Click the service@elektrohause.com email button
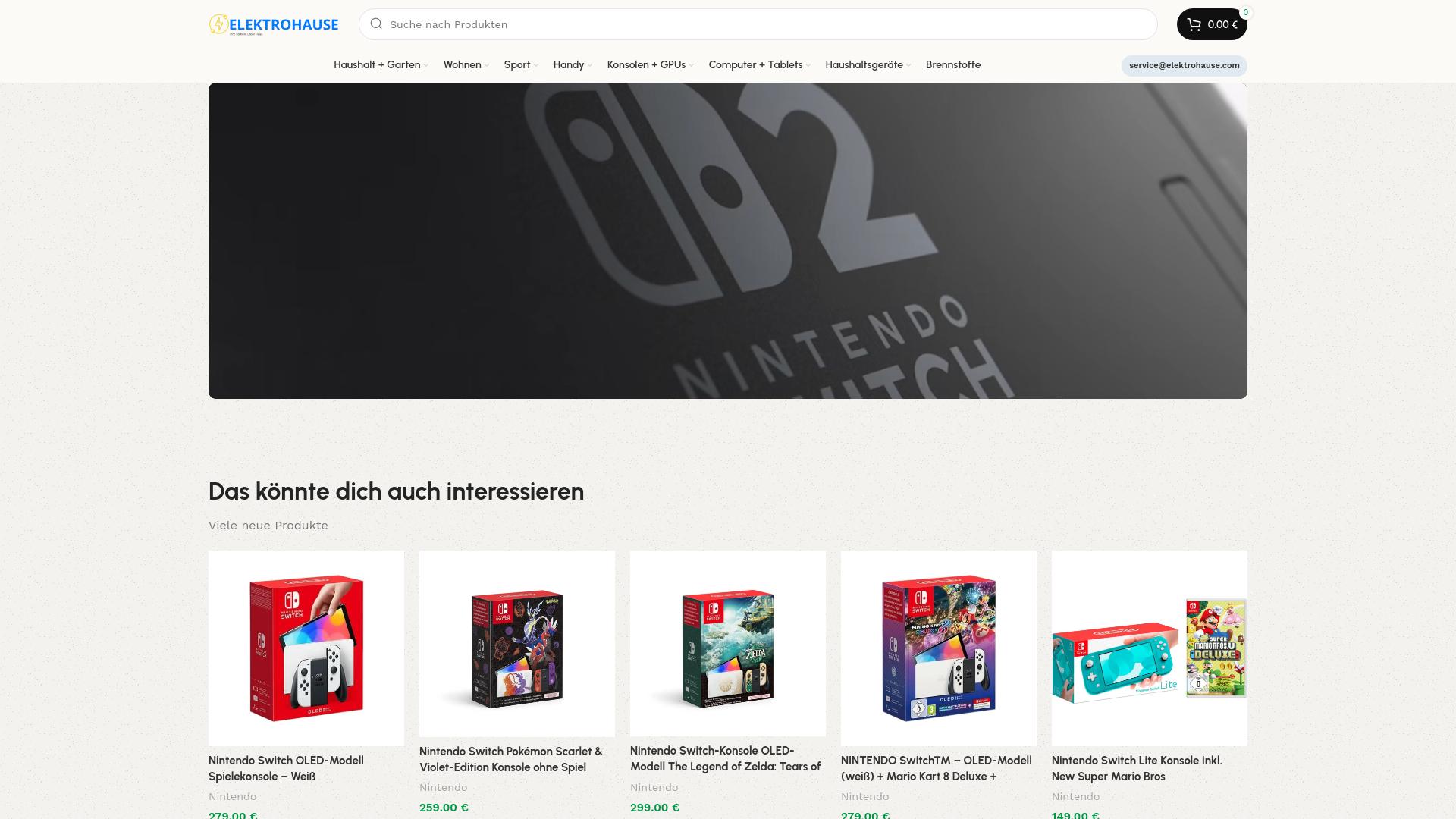 (x=1184, y=66)
